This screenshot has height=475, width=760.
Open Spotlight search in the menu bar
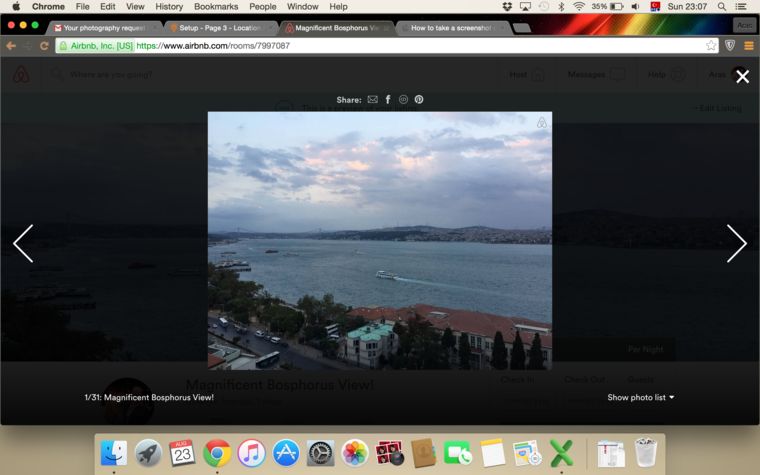(x=721, y=6)
